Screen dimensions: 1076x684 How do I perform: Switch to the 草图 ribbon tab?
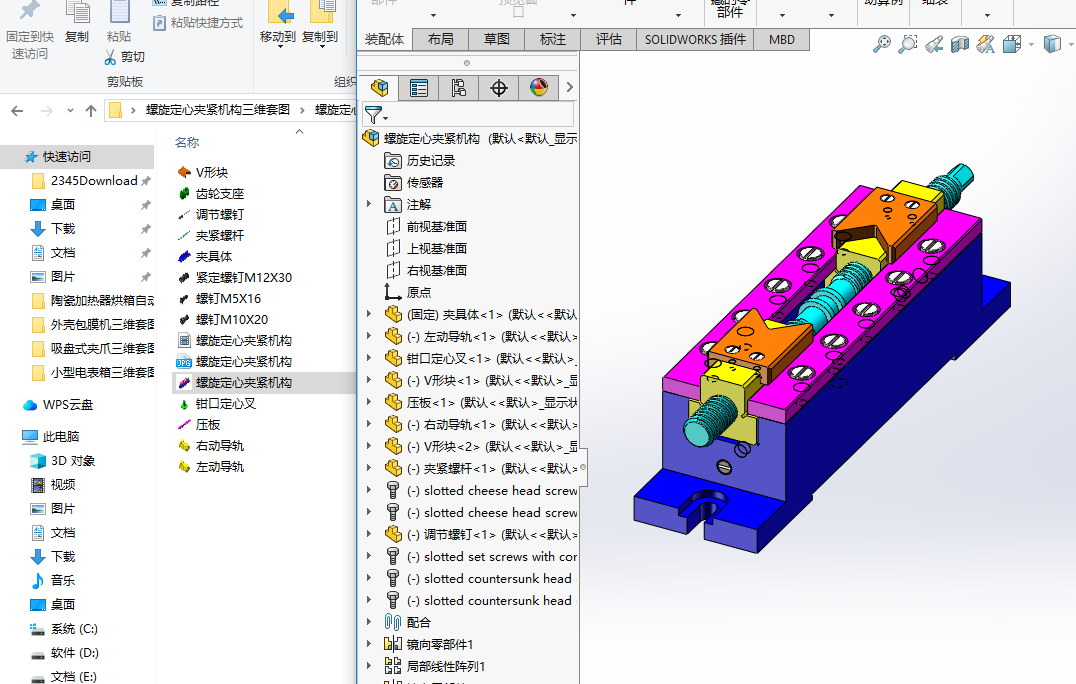[497, 39]
